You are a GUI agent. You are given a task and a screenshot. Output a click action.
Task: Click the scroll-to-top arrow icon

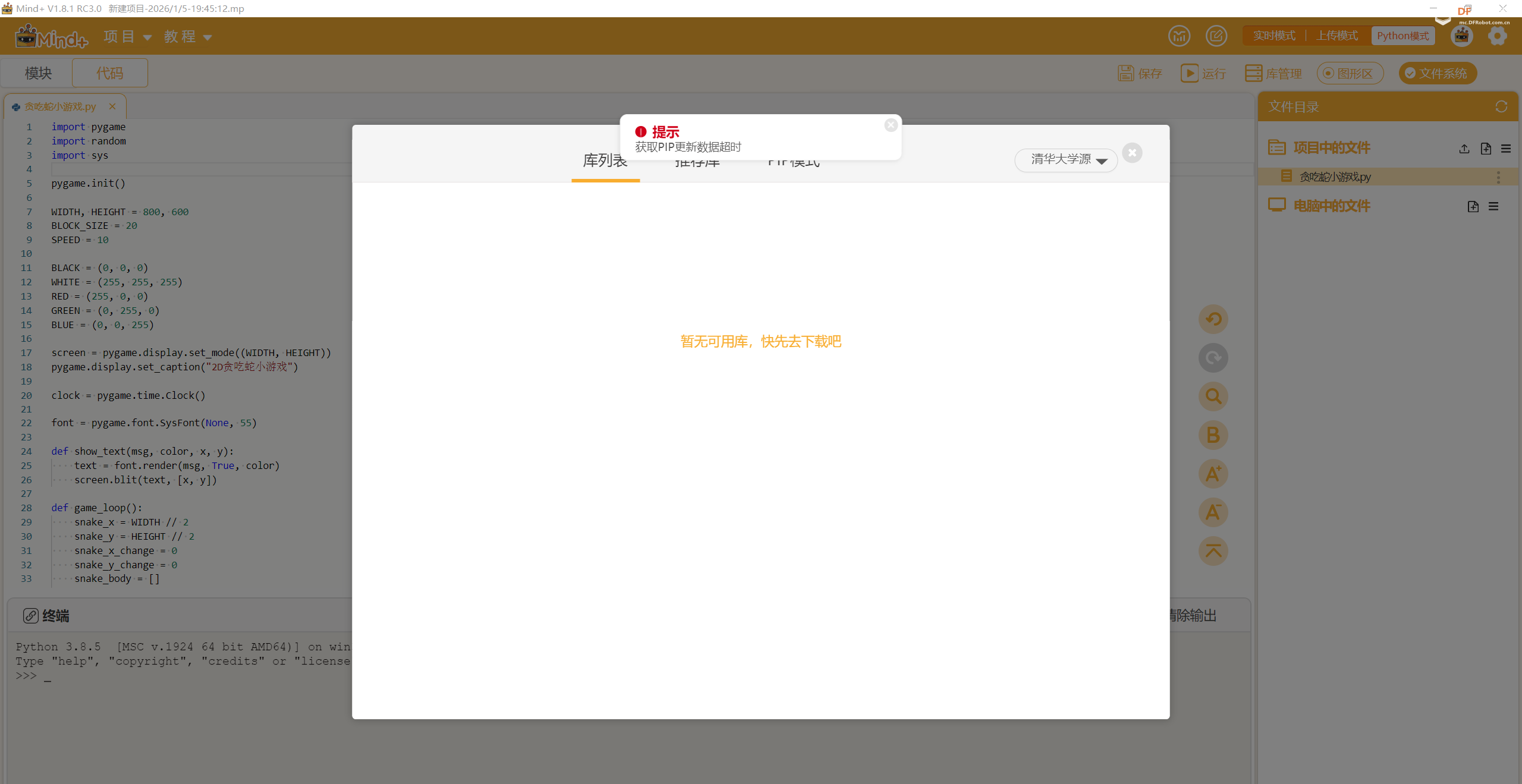tap(1213, 551)
